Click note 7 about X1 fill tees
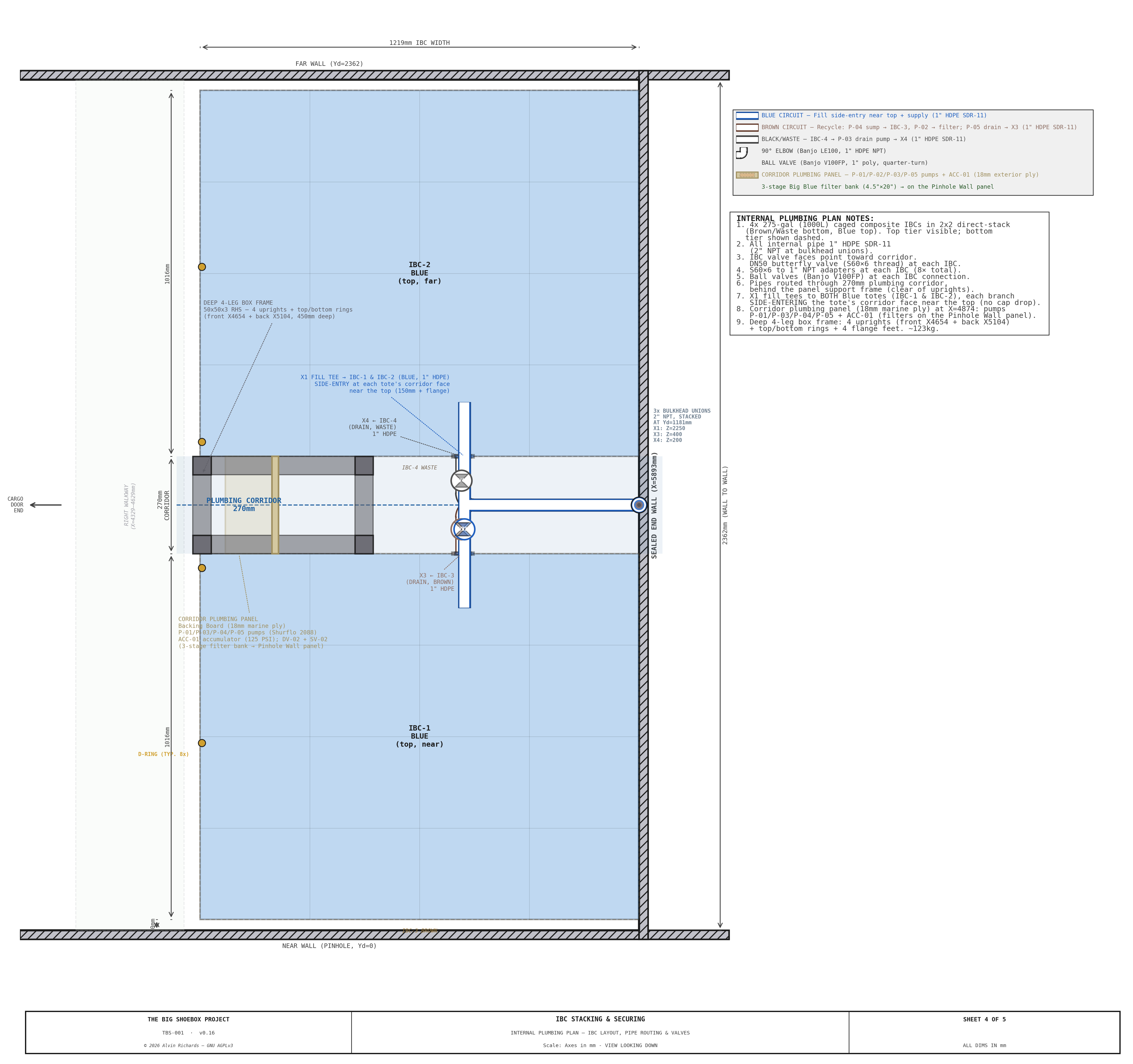1133x1064 pixels. tap(888, 299)
